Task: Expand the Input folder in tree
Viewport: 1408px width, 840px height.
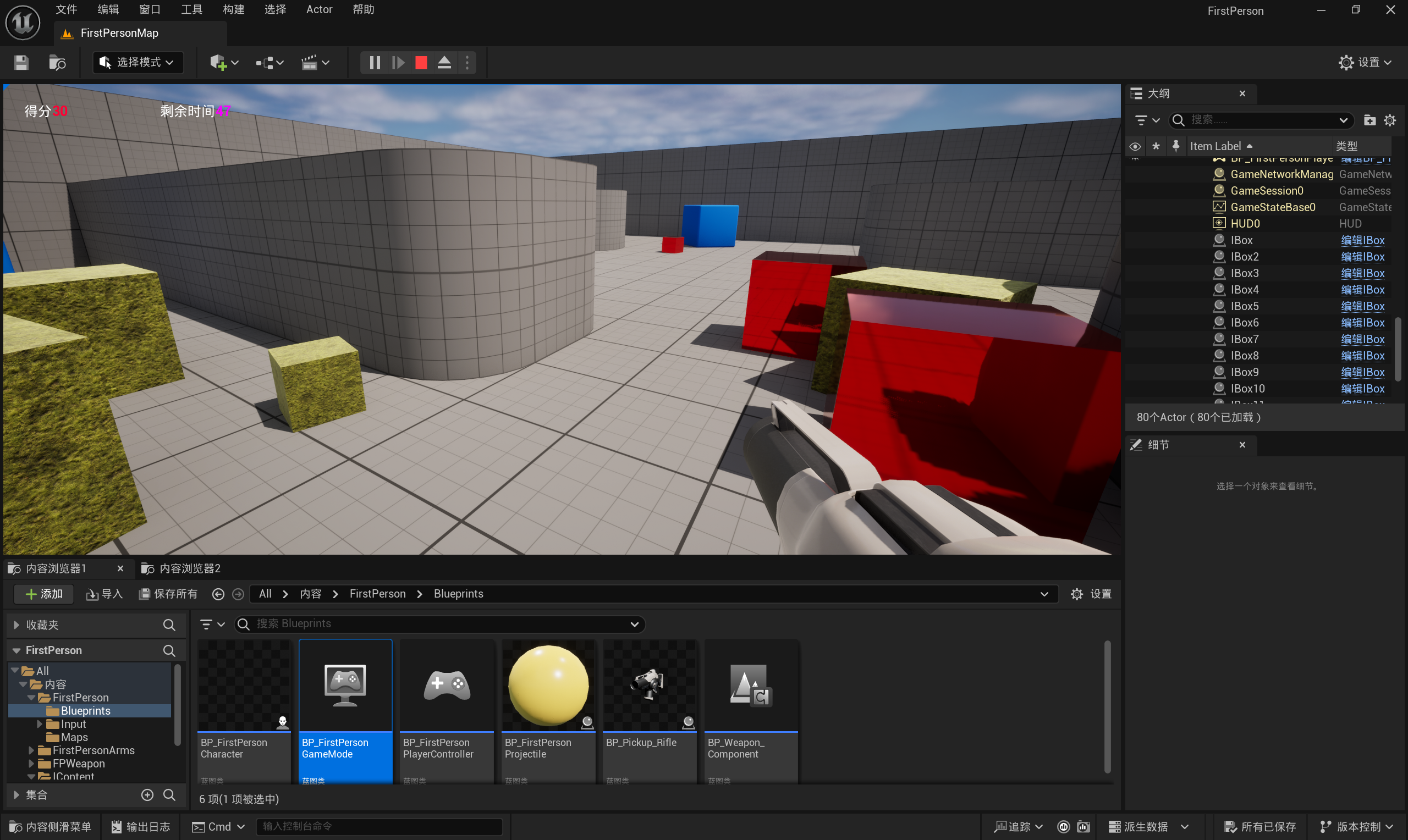Action: (40, 724)
